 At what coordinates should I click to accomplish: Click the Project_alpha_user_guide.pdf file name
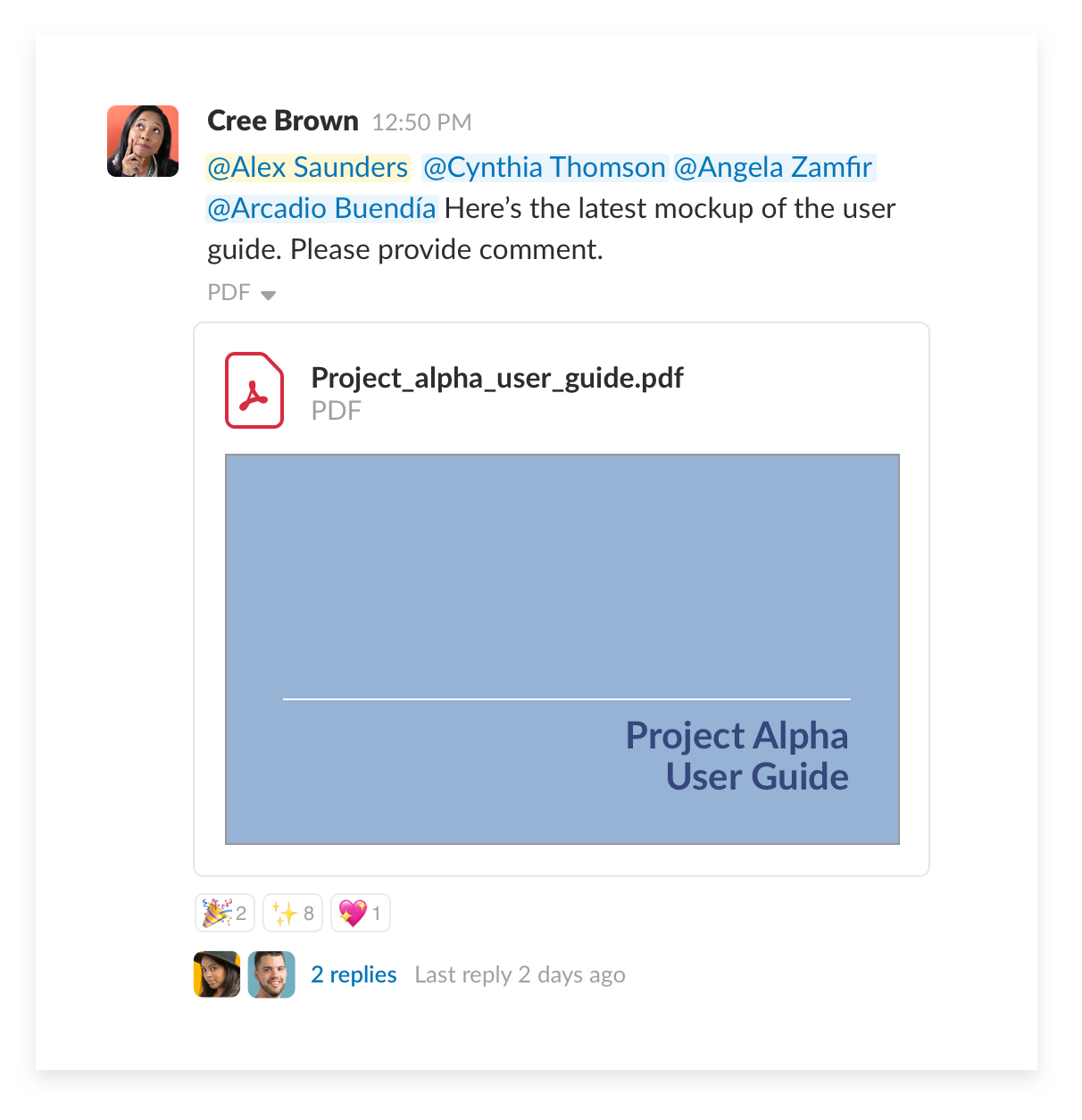[497, 378]
